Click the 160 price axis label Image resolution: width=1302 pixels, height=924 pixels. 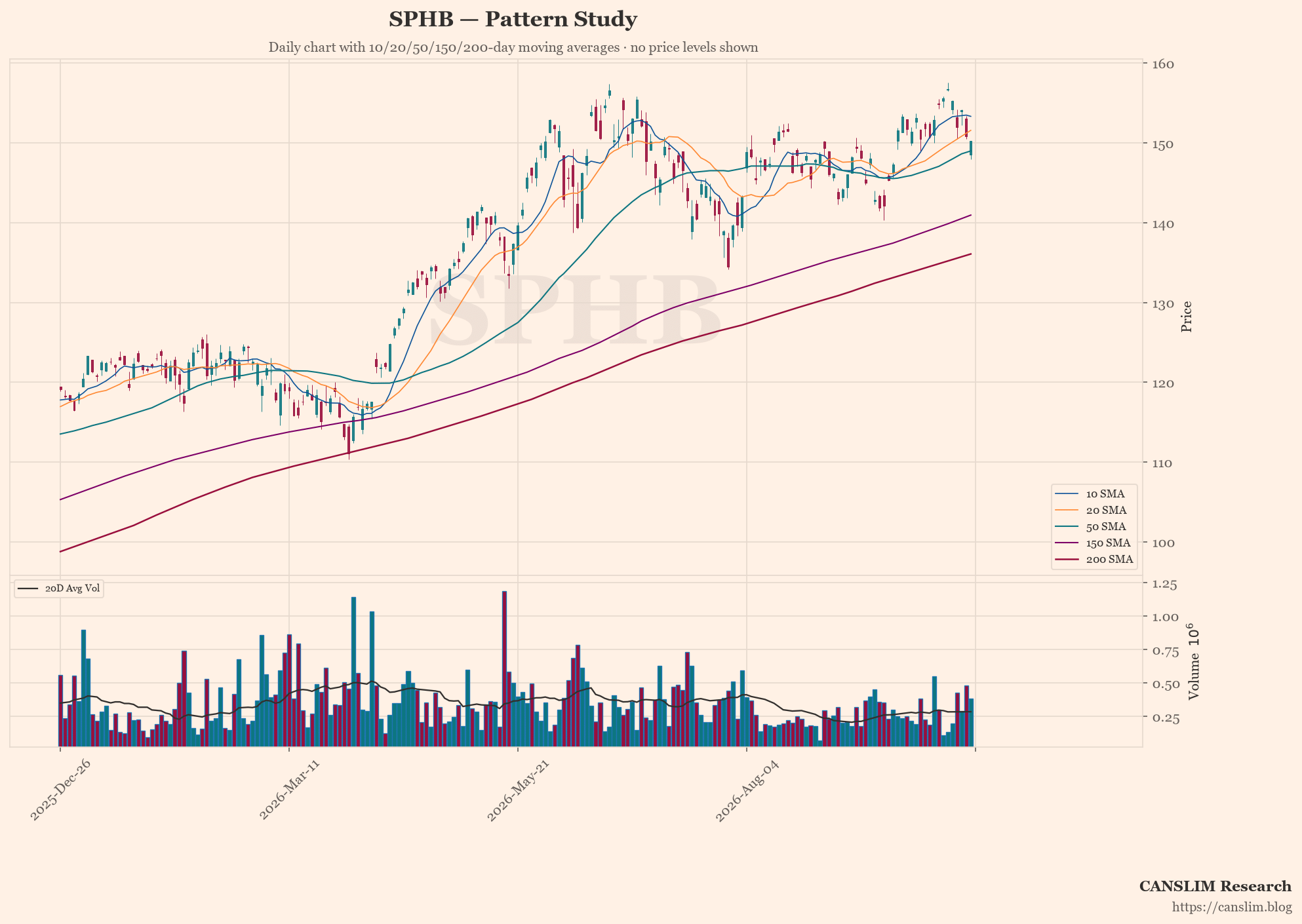(1163, 64)
